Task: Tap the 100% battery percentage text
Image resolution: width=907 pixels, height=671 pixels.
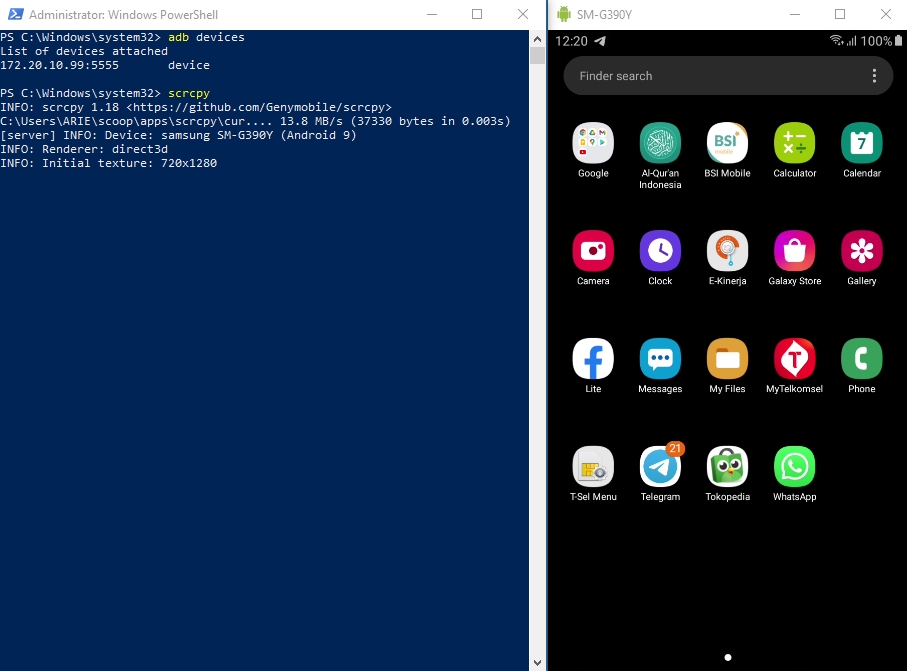Action: [876, 41]
